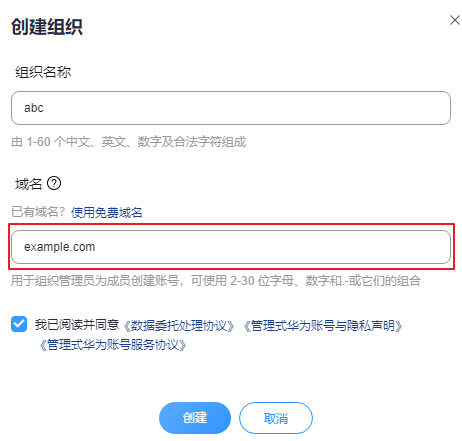The width and height of the screenshot is (462, 441).
Task: Click the 组织名称 input containing abc
Action: [231, 108]
